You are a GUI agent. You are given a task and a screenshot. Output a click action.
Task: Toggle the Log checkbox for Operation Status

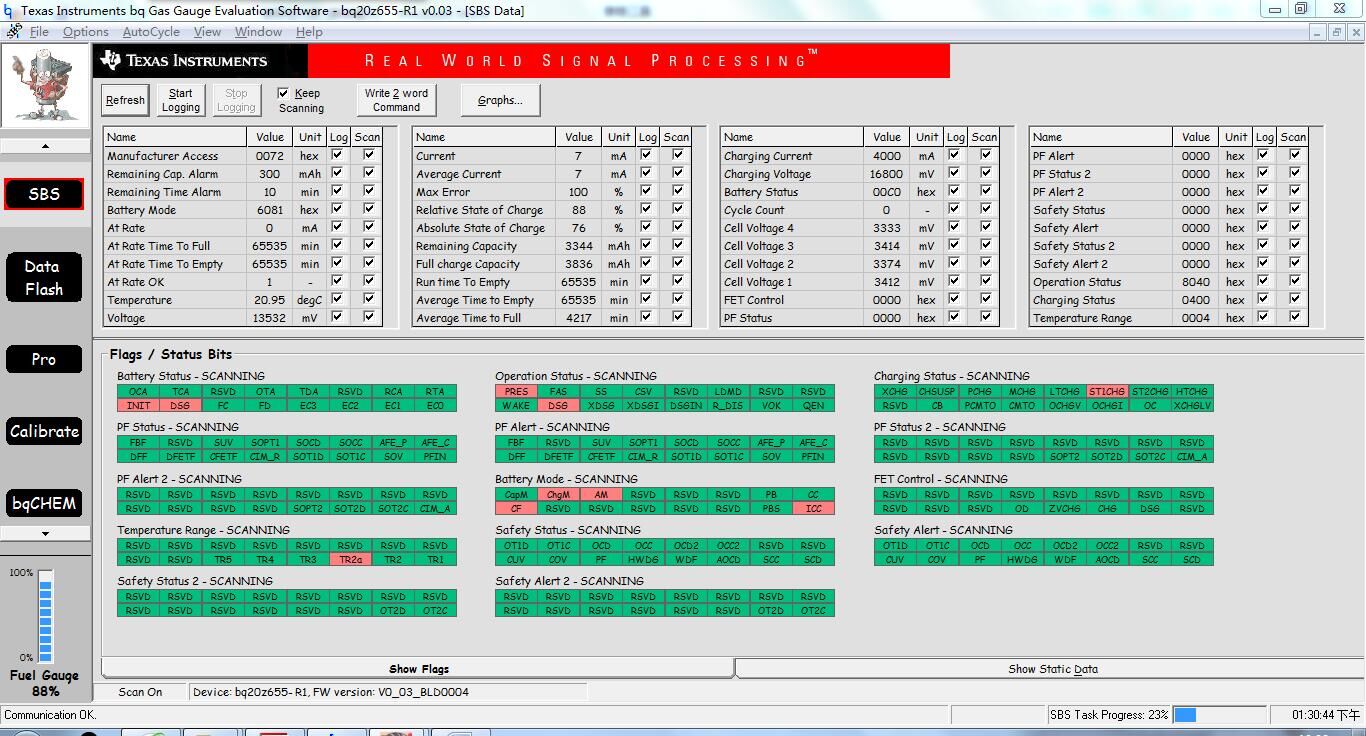pyautogui.click(x=1264, y=281)
